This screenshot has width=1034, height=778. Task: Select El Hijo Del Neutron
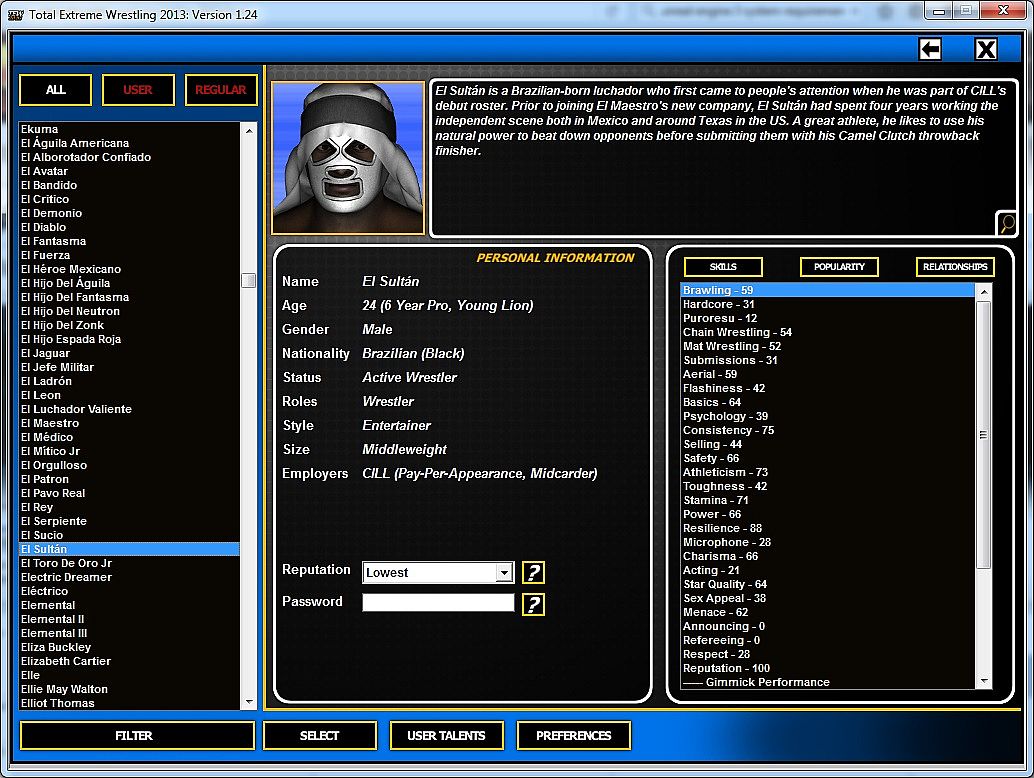(129, 311)
